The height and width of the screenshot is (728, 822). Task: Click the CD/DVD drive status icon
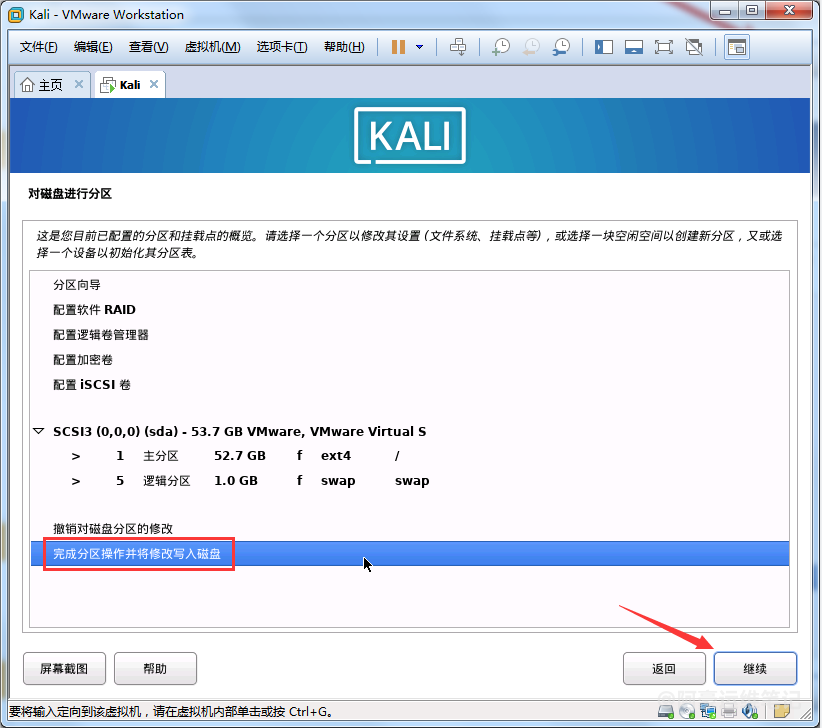(686, 712)
